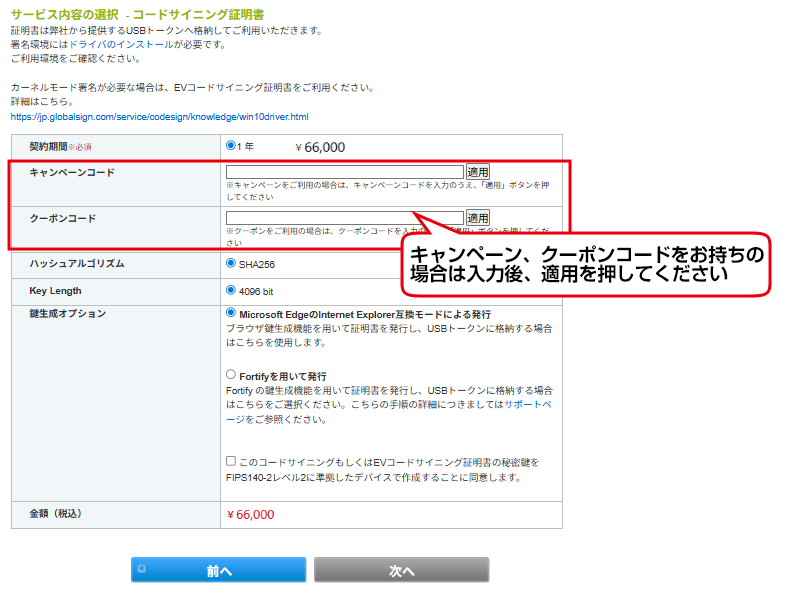Select Microsoft Edge IE互換モード issuance option

231,314
